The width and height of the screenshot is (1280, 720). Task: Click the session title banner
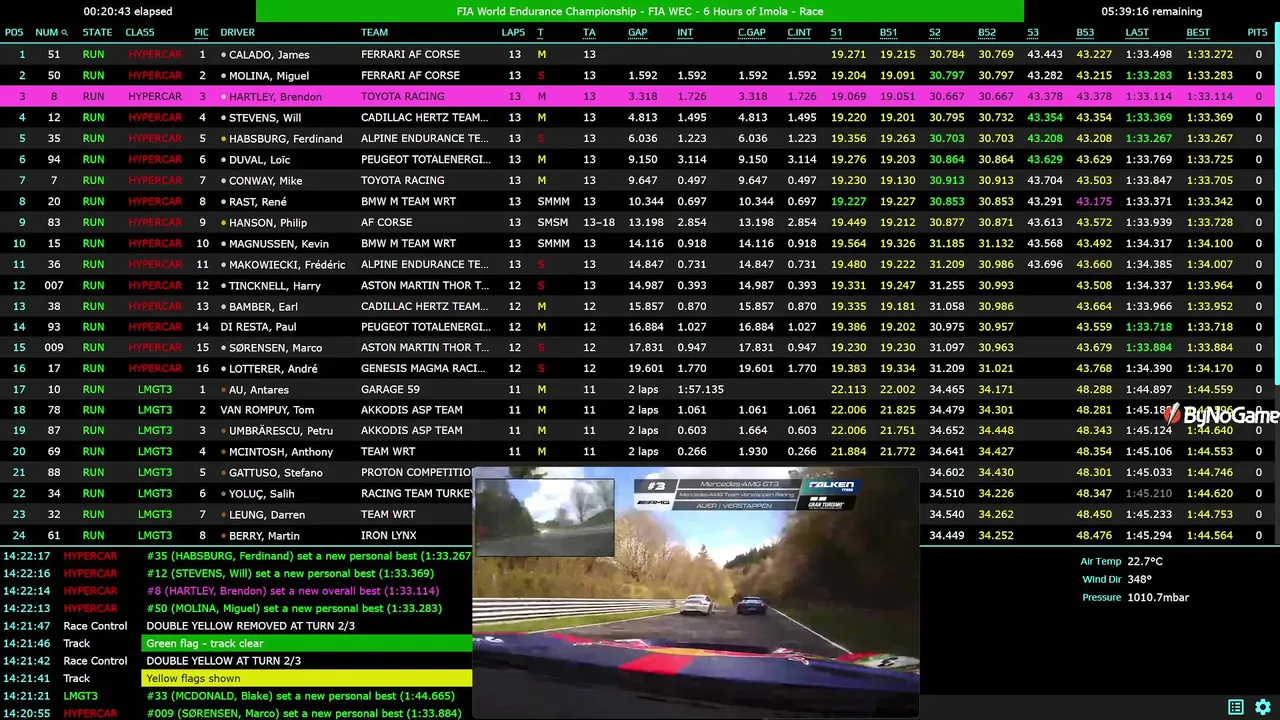(x=640, y=11)
